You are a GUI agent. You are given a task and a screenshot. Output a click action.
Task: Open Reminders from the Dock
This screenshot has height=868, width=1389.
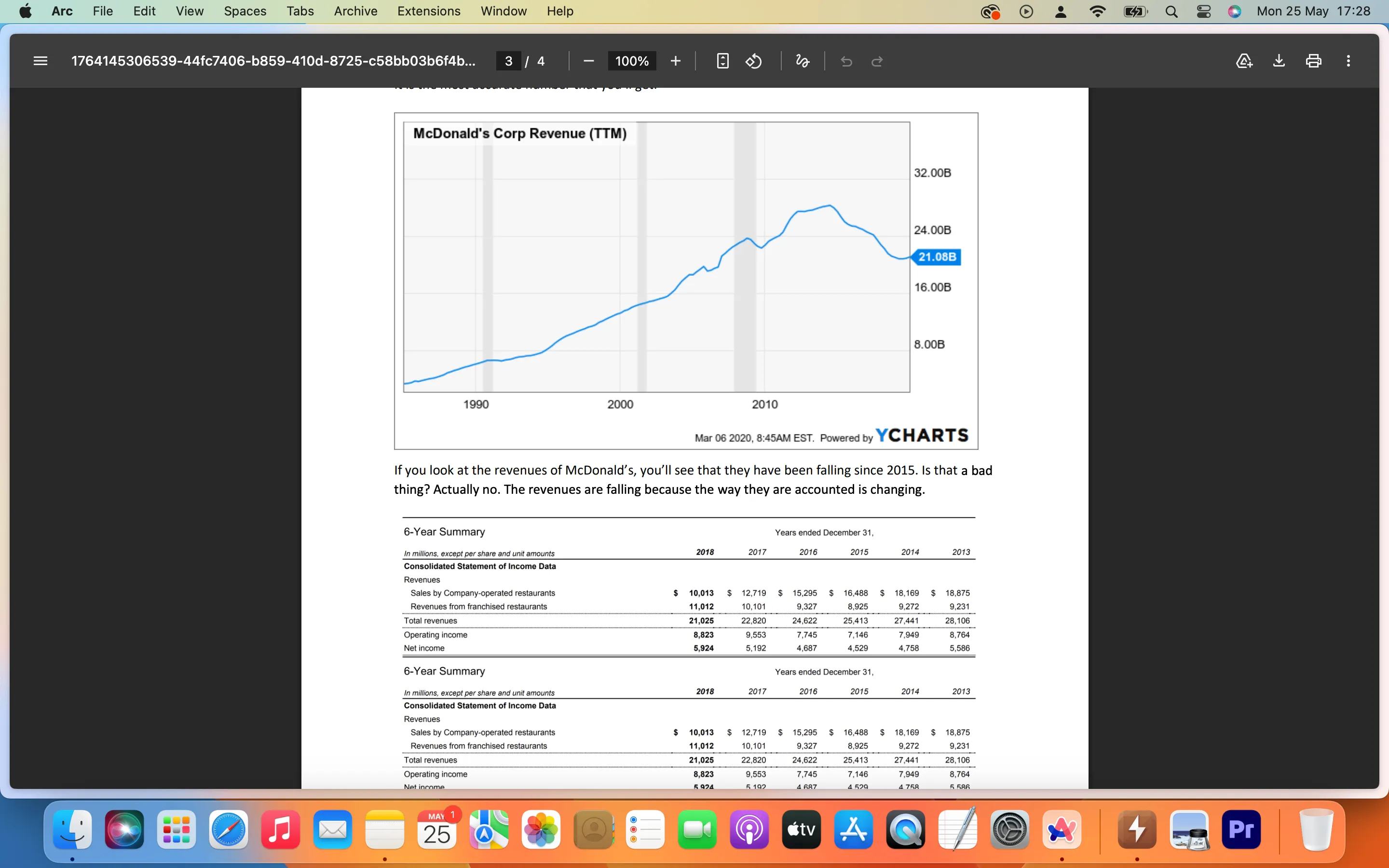point(645,829)
